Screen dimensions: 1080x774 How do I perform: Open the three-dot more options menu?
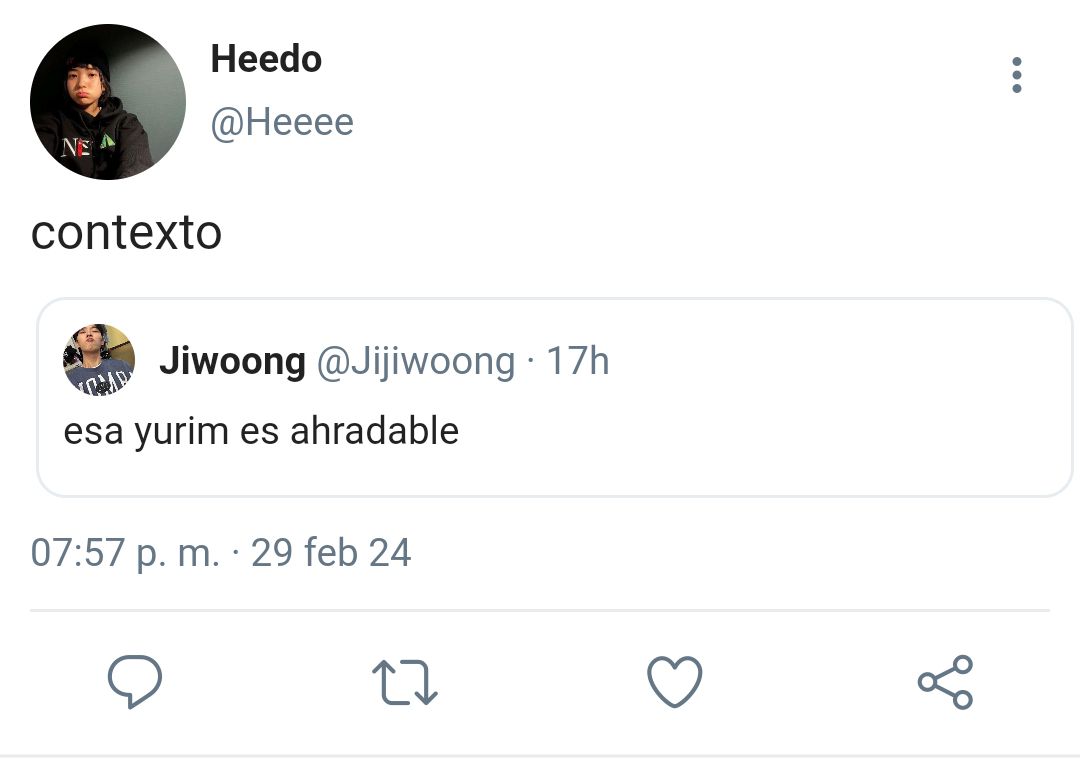tap(1016, 74)
